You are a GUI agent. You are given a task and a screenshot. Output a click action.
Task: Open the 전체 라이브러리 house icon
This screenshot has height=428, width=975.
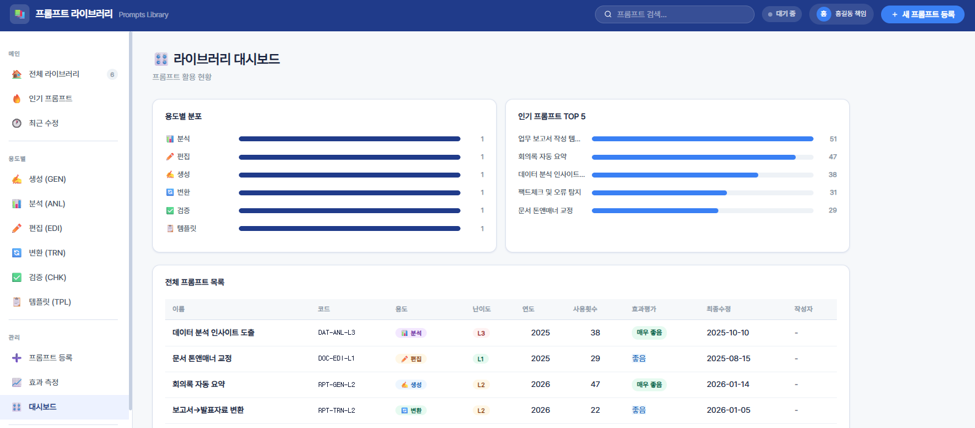(x=17, y=74)
